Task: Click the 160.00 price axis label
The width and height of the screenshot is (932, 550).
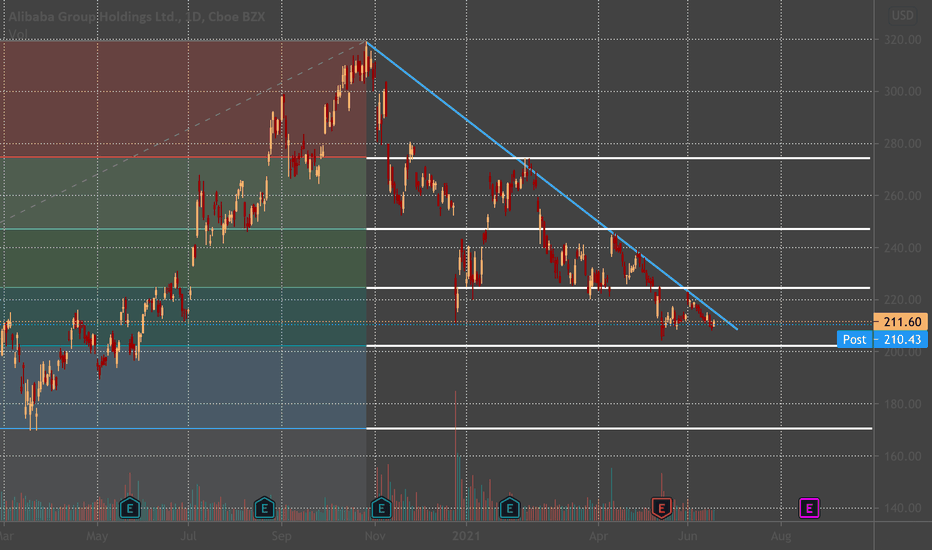Action: pos(902,456)
